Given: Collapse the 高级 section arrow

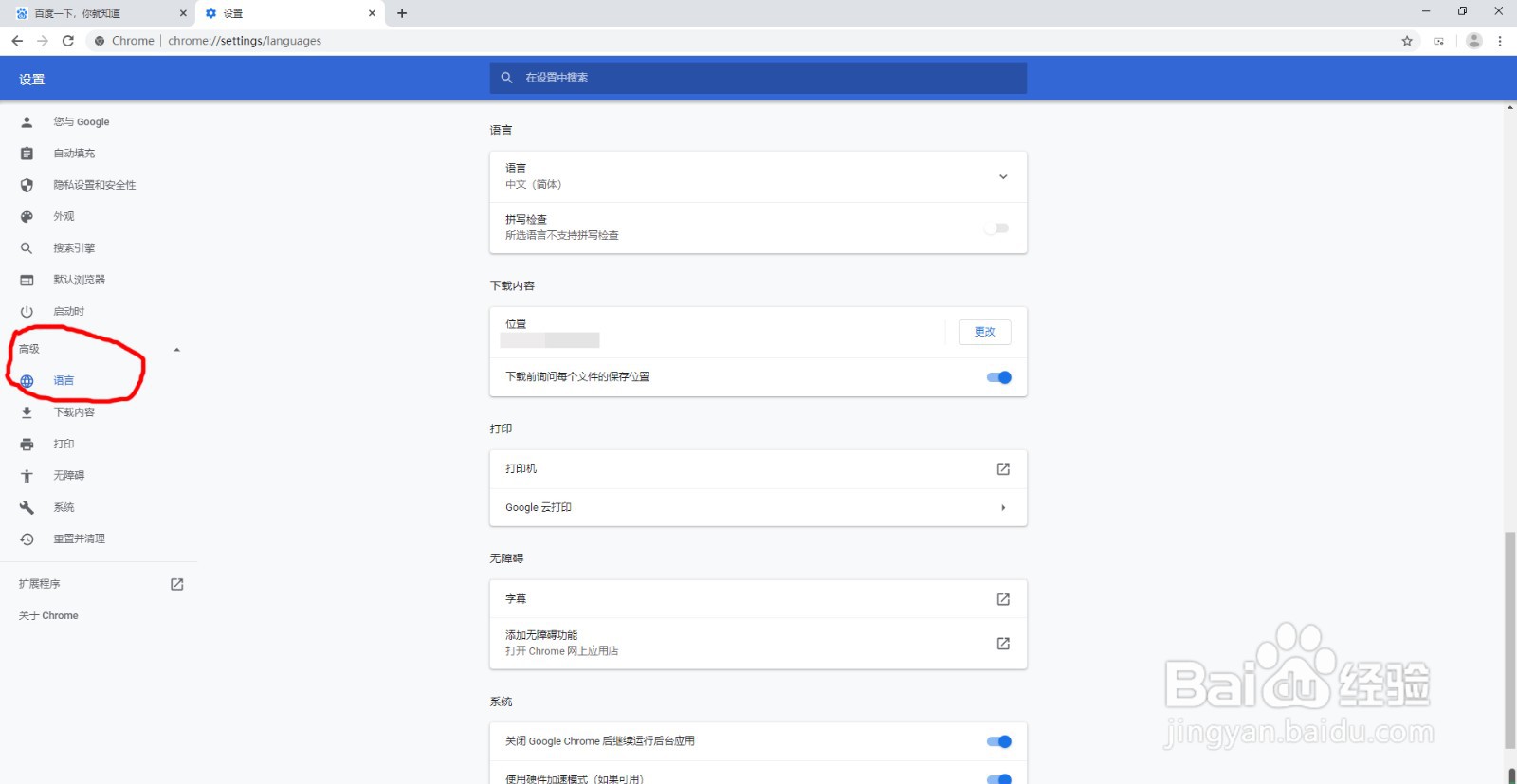Looking at the screenshot, I should [x=176, y=350].
